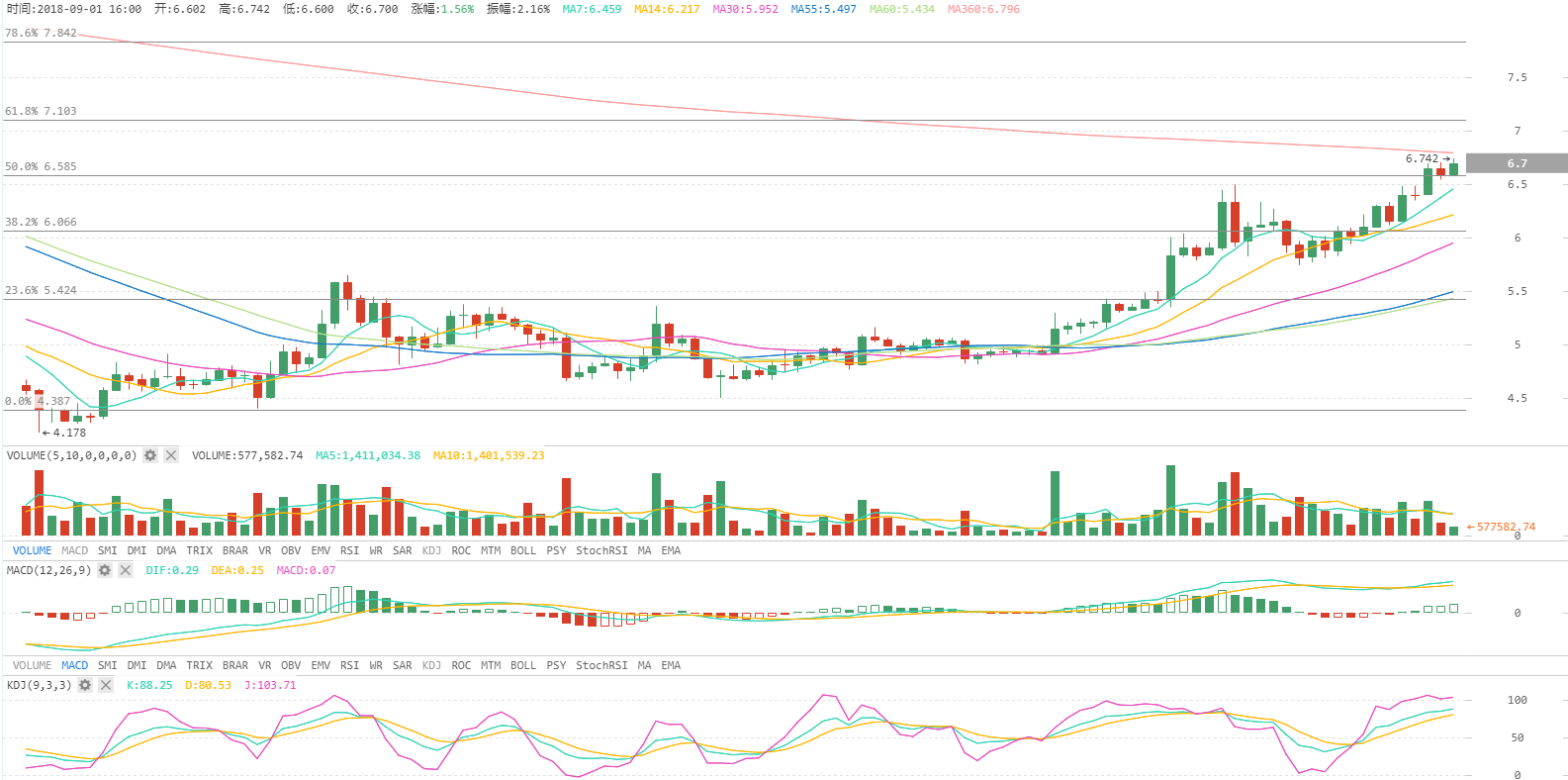Viewport: 1568px width, 780px height.
Task: Select WR tab in the row where MACD is highlighted
Action: coord(376,665)
